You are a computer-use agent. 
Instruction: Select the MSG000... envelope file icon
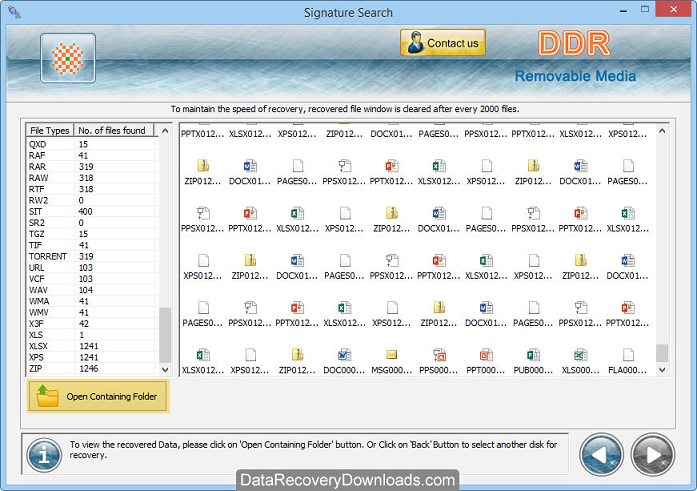click(x=391, y=355)
